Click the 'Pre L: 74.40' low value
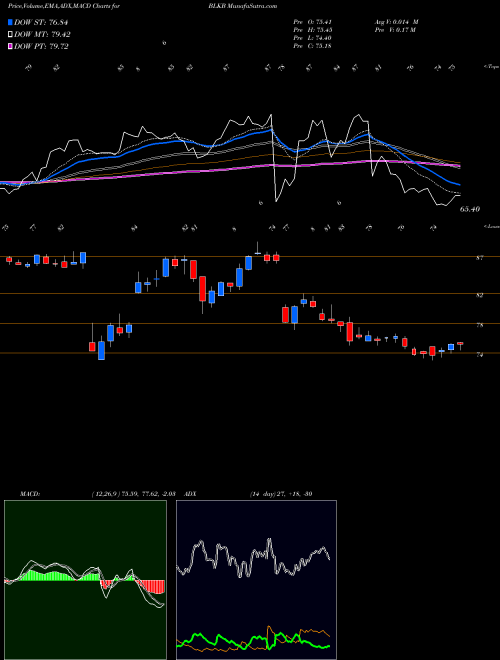 point(313,38)
